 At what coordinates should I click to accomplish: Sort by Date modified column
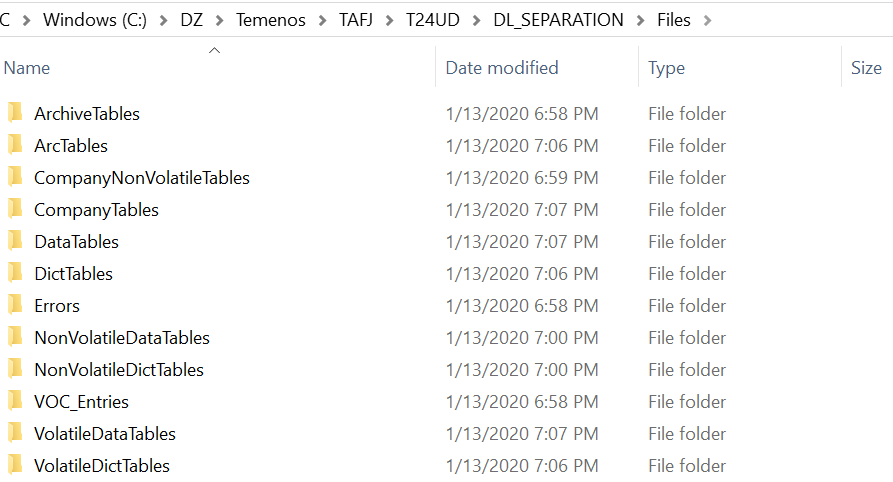coord(502,68)
